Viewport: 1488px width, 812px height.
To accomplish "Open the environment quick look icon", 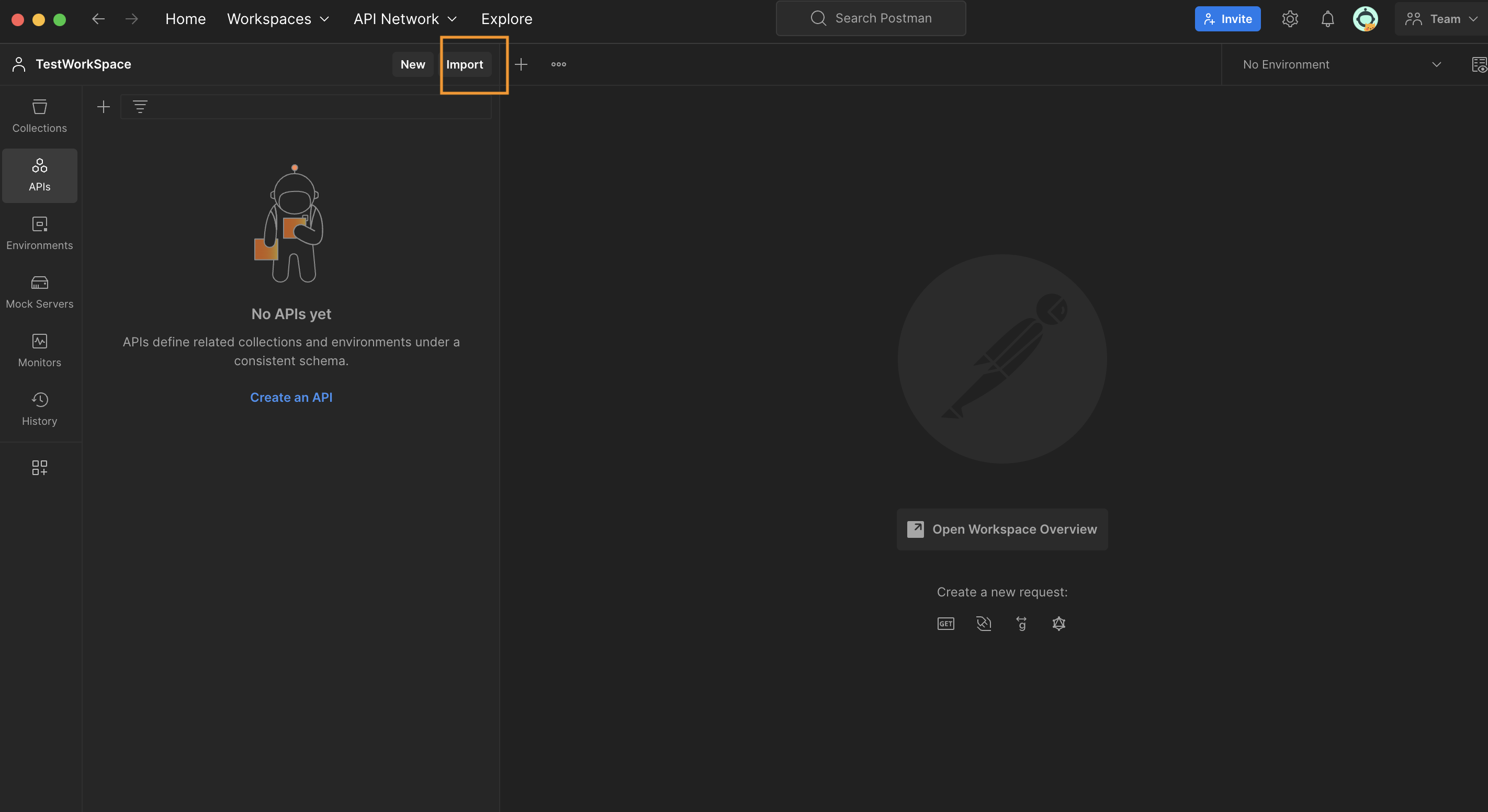I will click(x=1479, y=65).
